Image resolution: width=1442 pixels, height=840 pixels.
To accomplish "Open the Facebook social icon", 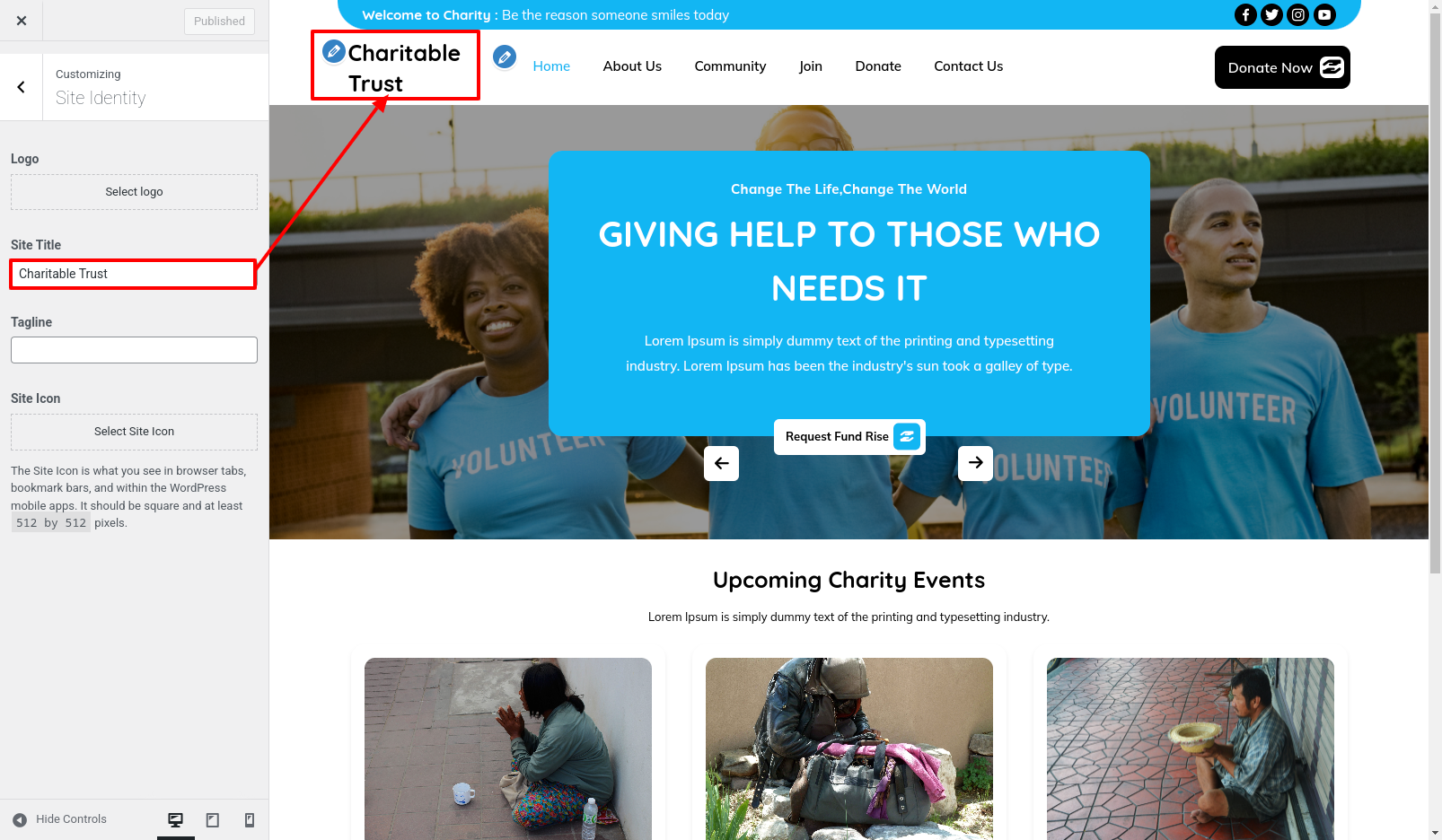I will pos(1245,14).
